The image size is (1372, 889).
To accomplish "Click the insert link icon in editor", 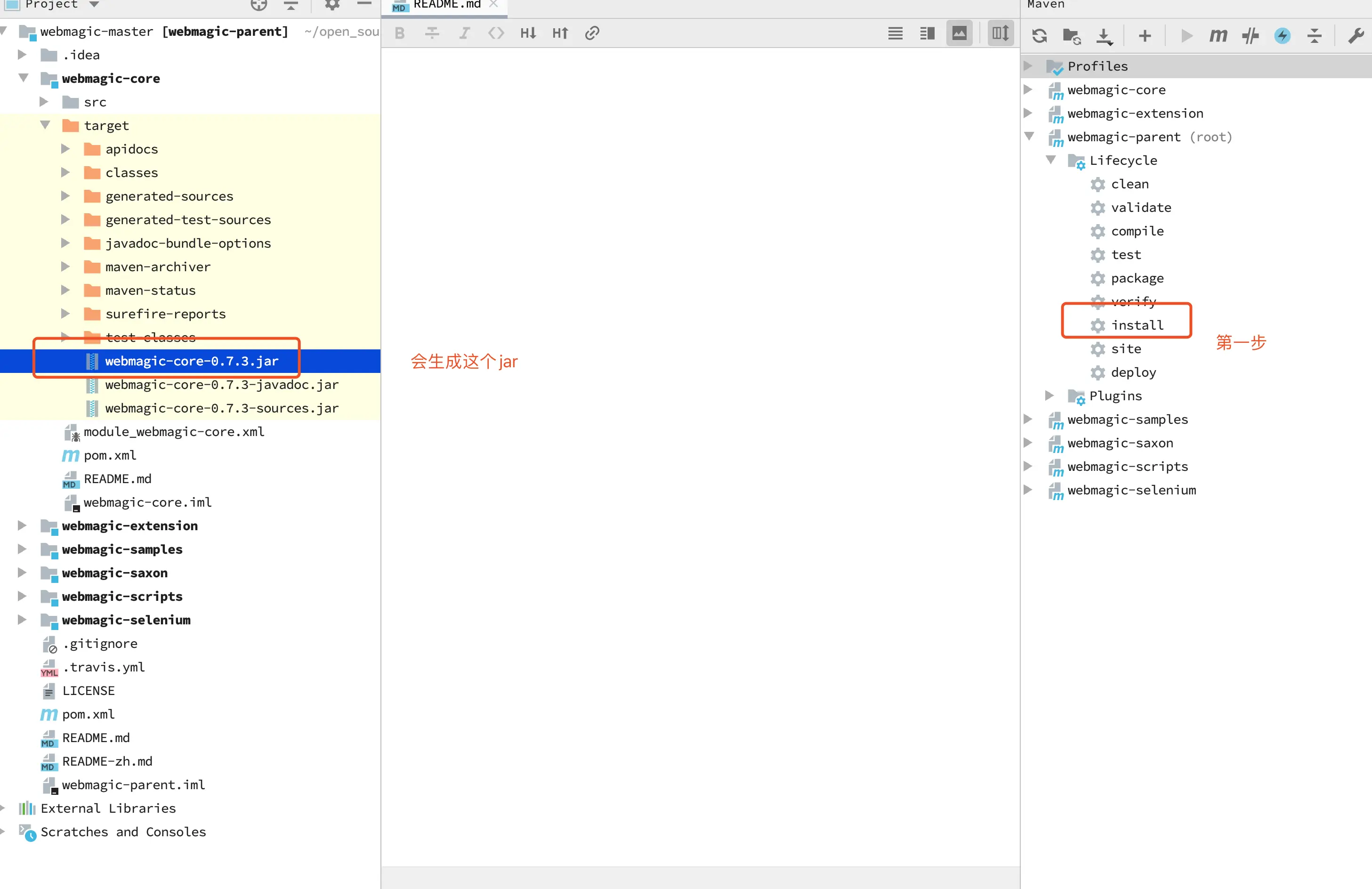I will click(592, 33).
